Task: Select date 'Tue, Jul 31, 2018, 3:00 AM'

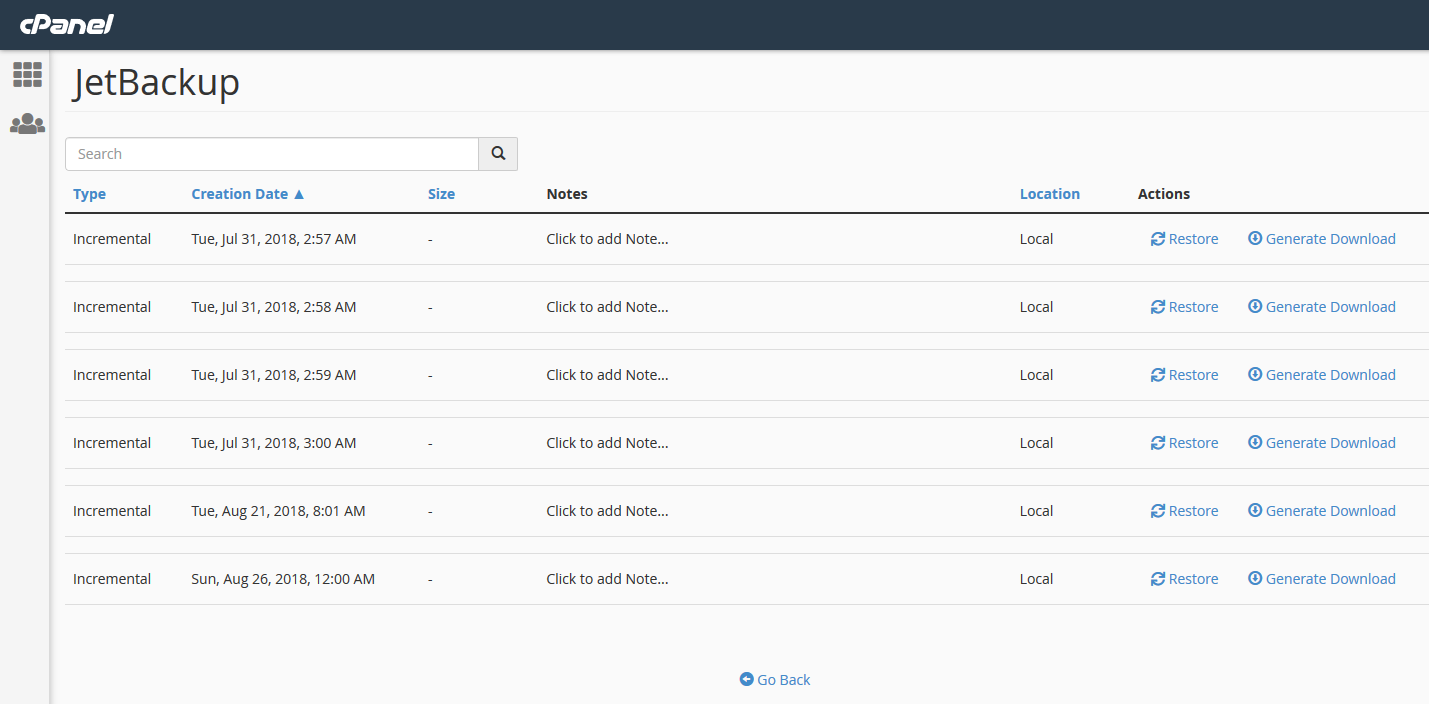Action: (x=274, y=443)
